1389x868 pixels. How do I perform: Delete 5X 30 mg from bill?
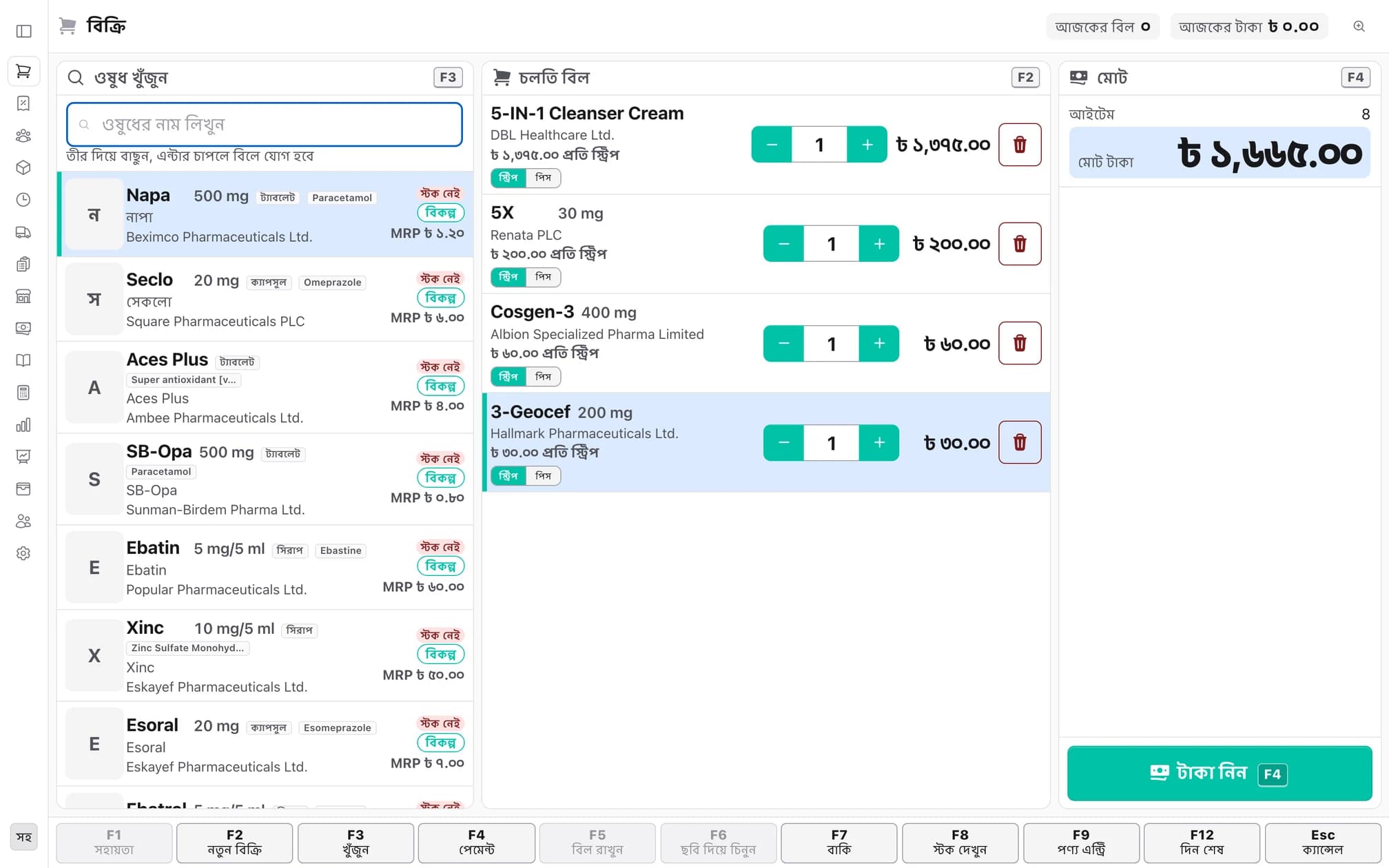tap(1020, 244)
